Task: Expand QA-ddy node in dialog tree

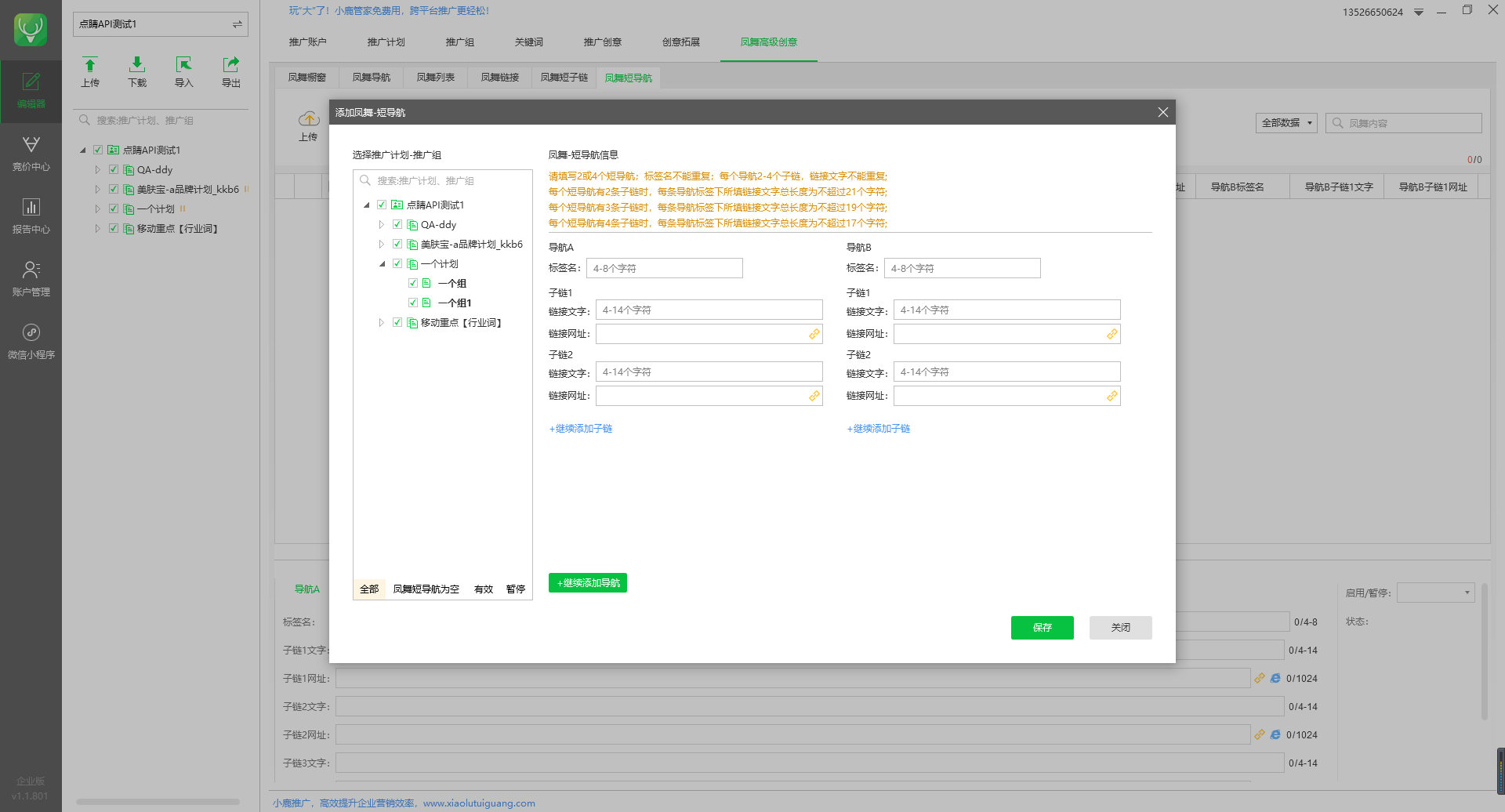Action: click(382, 224)
